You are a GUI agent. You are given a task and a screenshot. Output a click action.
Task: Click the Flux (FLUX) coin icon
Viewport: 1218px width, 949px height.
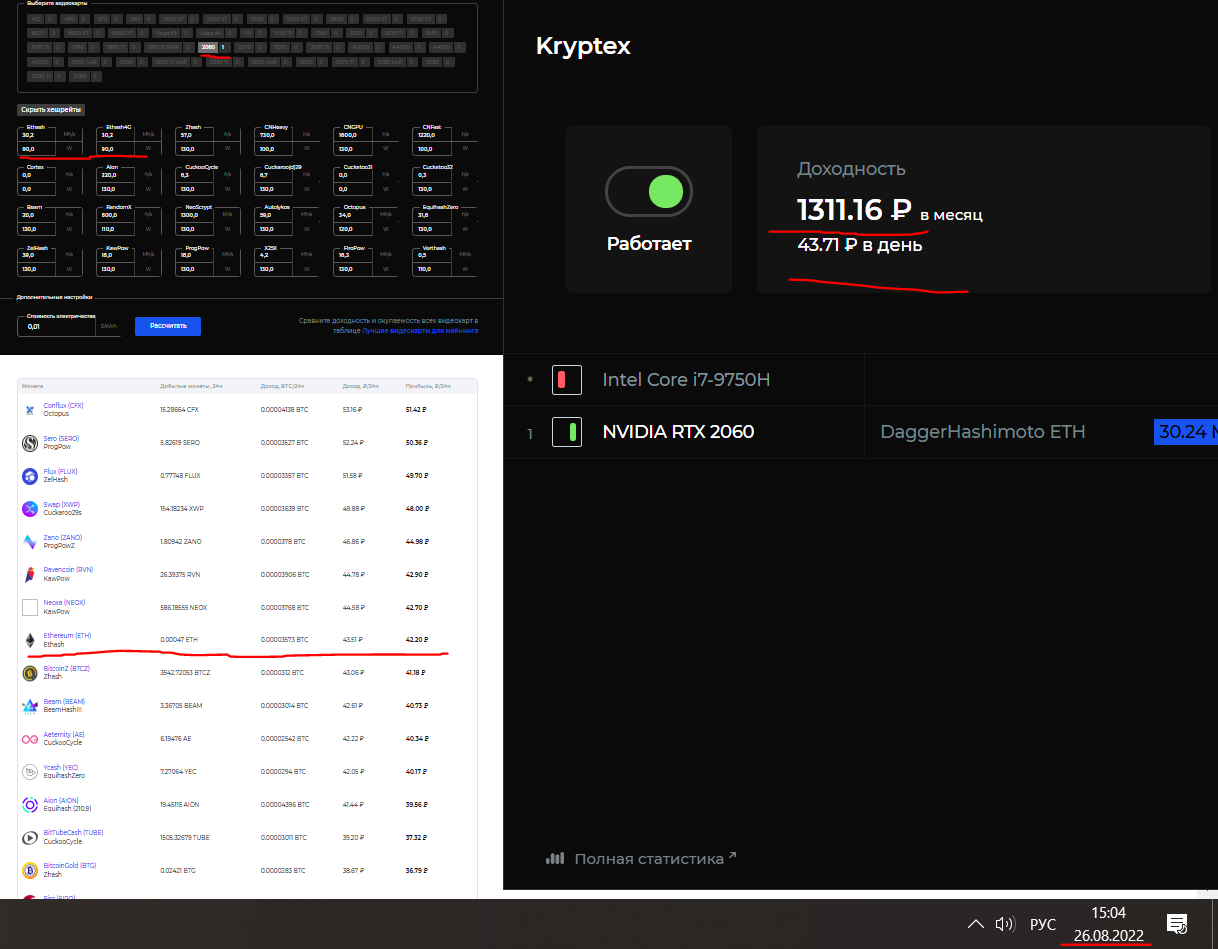(30, 476)
